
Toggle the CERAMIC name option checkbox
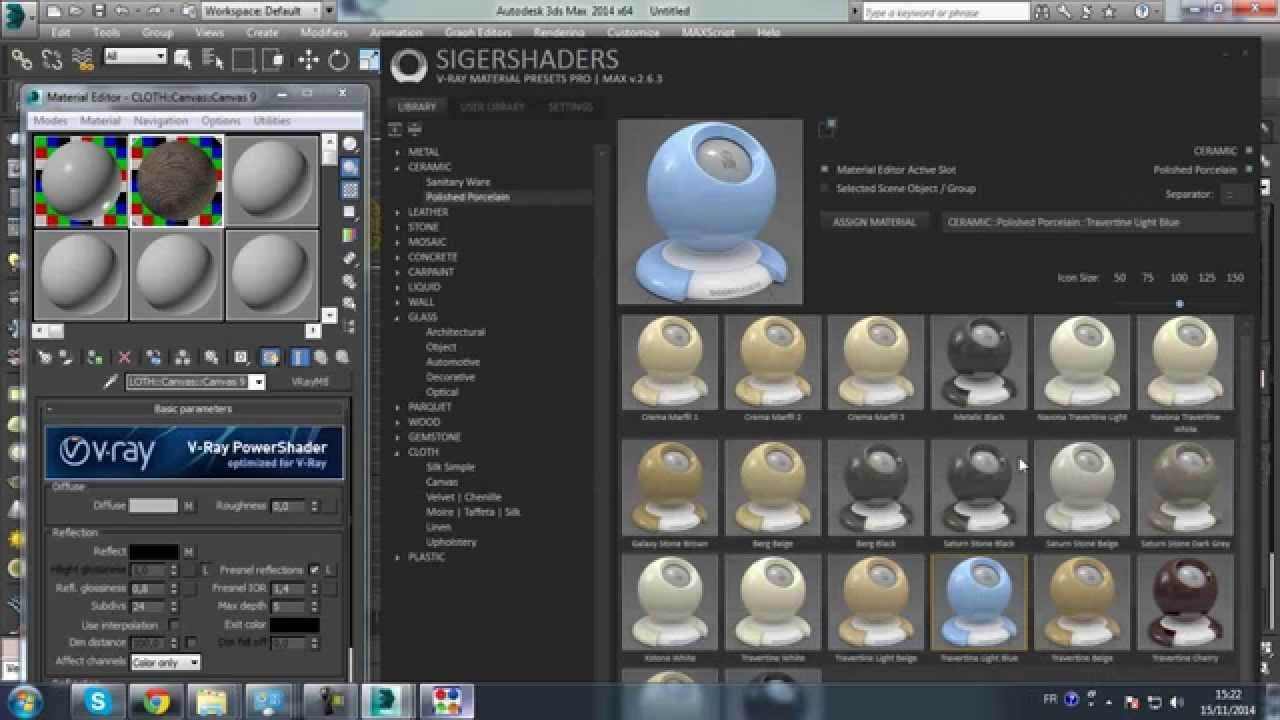tap(1249, 151)
